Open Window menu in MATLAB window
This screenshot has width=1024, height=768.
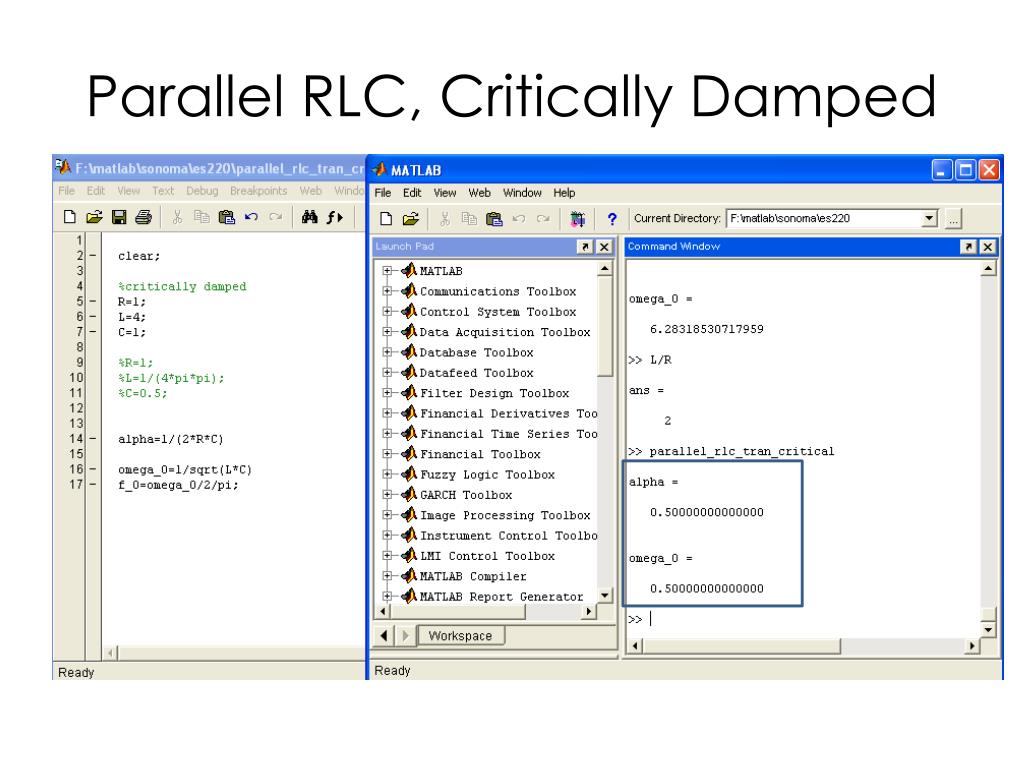tap(522, 193)
